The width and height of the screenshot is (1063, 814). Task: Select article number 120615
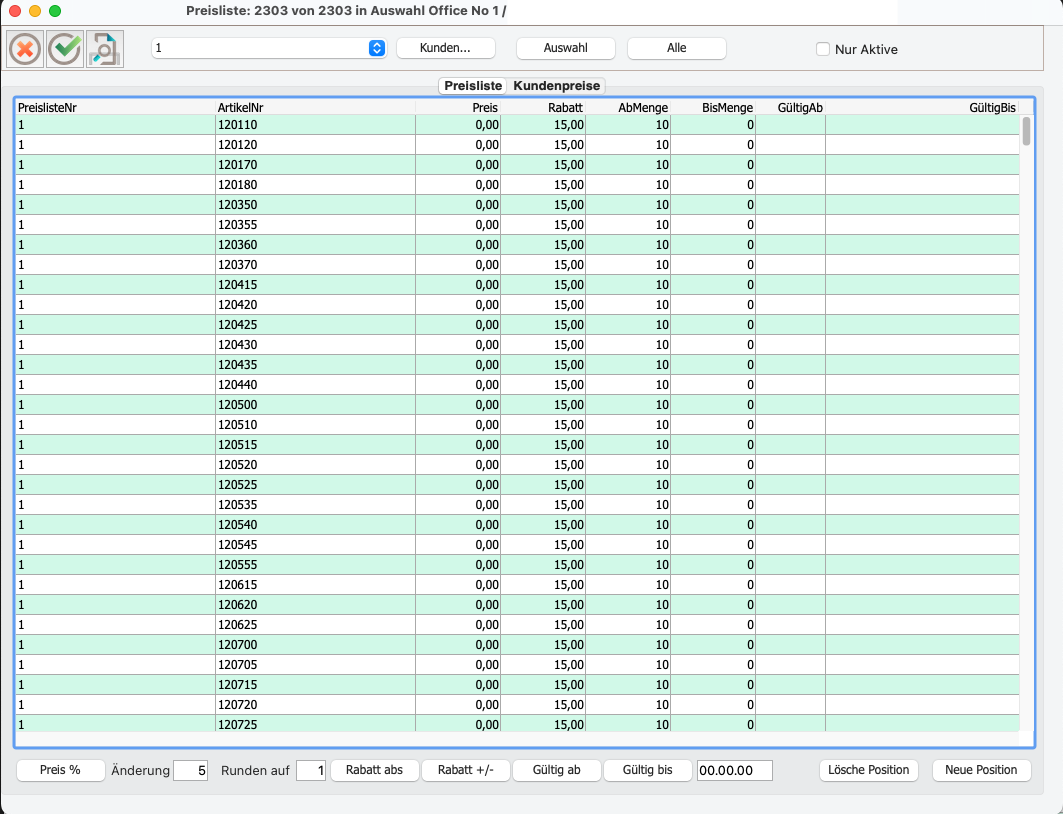point(237,584)
